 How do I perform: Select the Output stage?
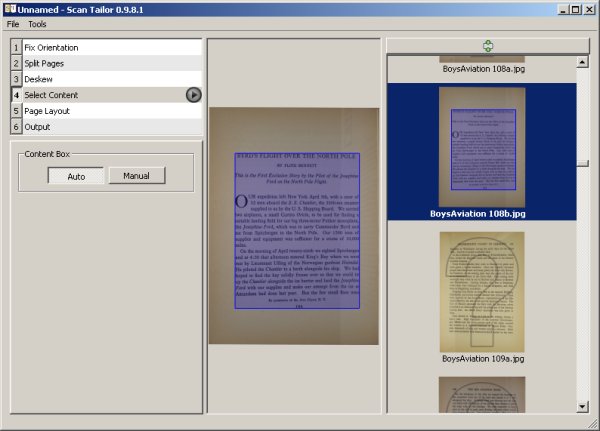112,127
